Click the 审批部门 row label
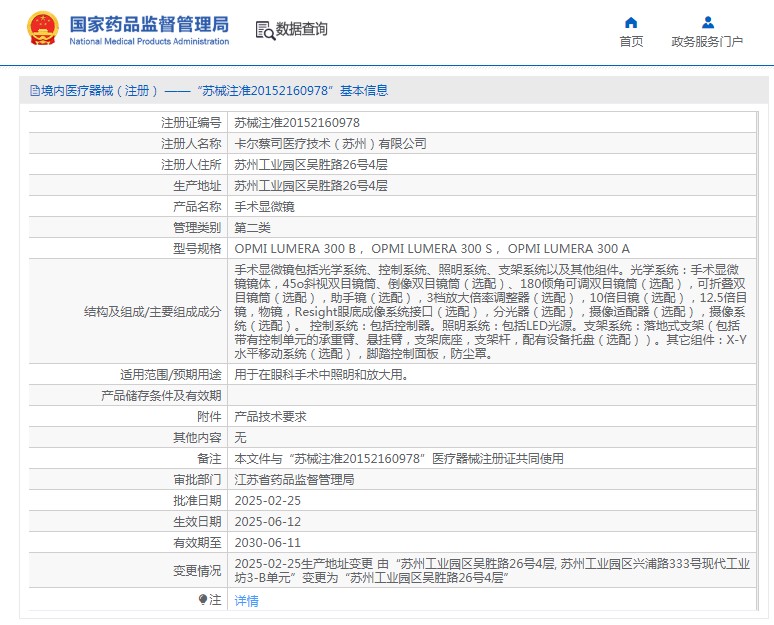The image size is (774, 625). click(x=197, y=479)
